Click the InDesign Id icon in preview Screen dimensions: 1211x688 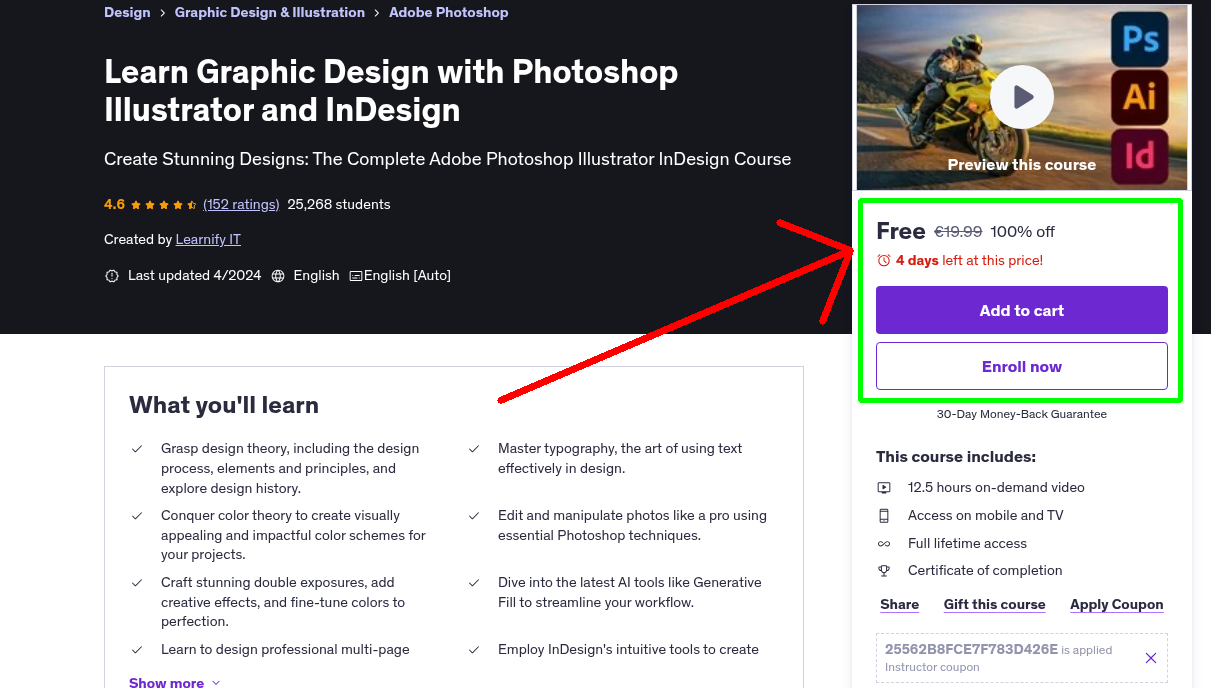pos(1140,156)
